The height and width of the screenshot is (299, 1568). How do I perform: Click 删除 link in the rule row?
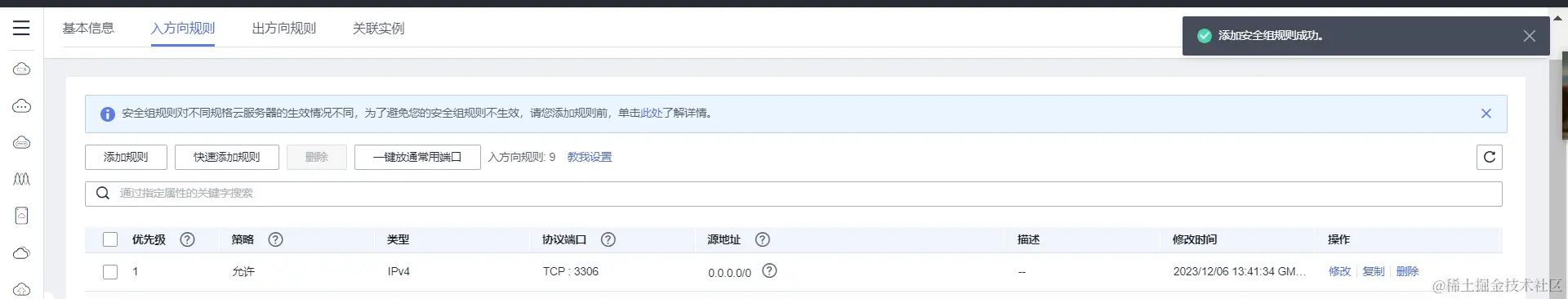point(1407,271)
